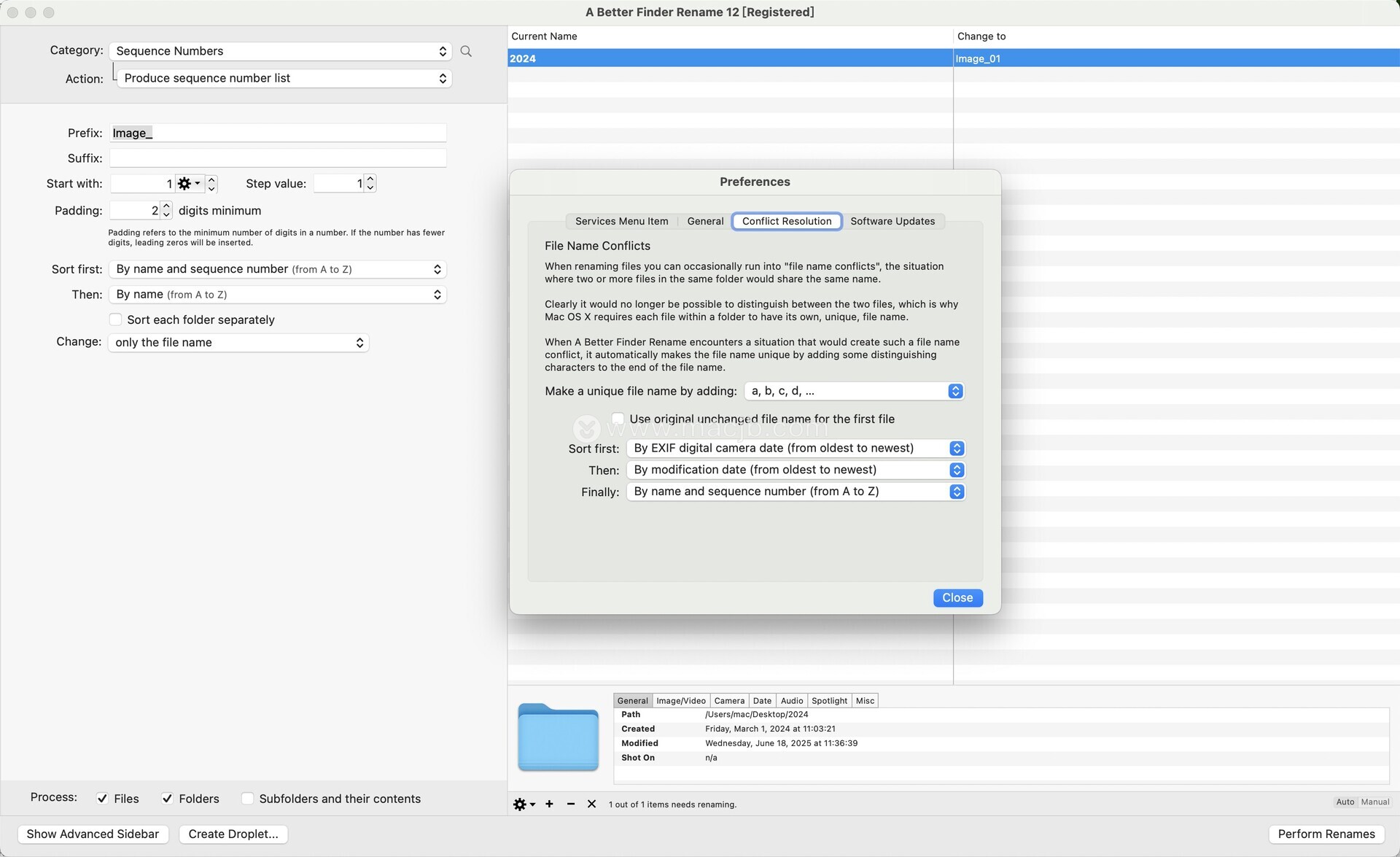The height and width of the screenshot is (857, 1400).
Task: Open the Camera metadata tab
Action: pyautogui.click(x=729, y=701)
